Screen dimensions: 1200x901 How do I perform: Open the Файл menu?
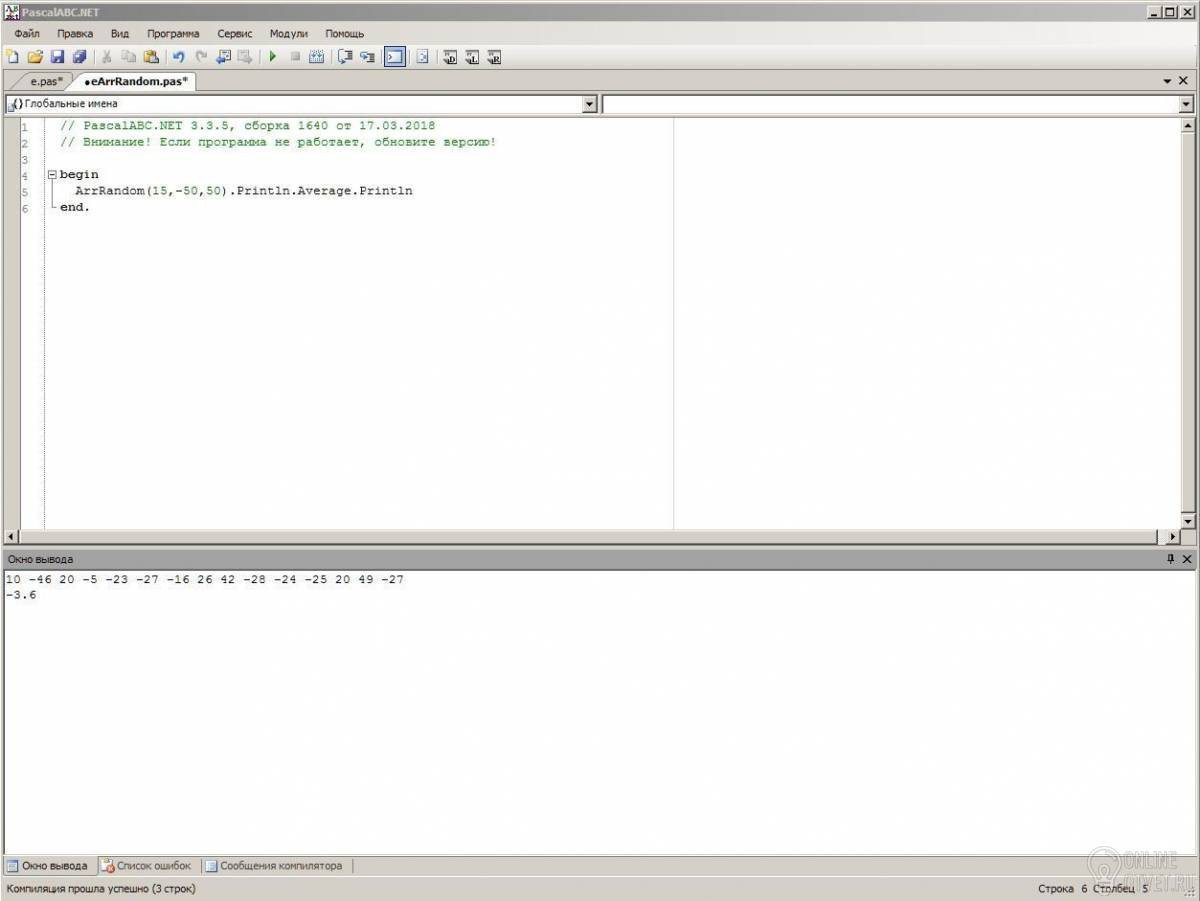click(x=27, y=33)
